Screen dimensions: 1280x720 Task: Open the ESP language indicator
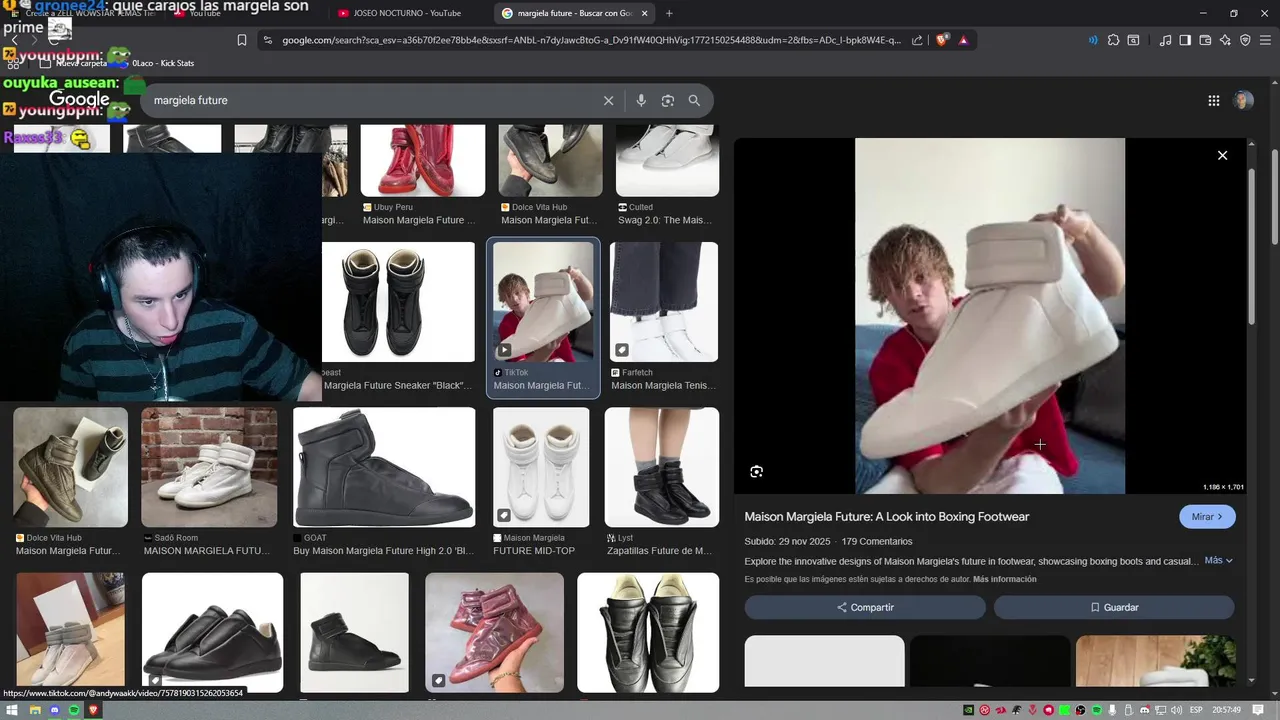point(1196,710)
